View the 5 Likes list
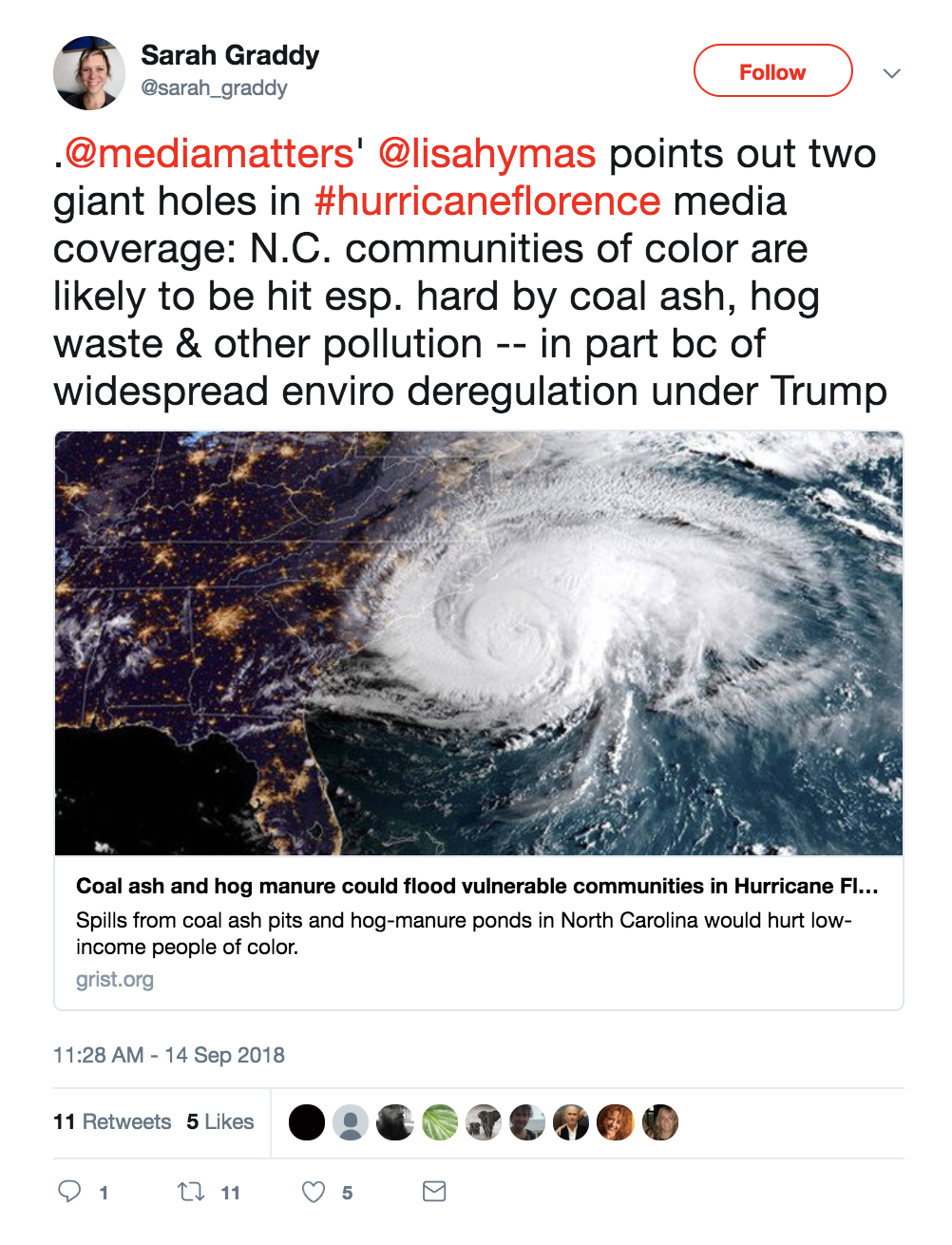Viewport: 952px width, 1245px height. pos(220,1122)
